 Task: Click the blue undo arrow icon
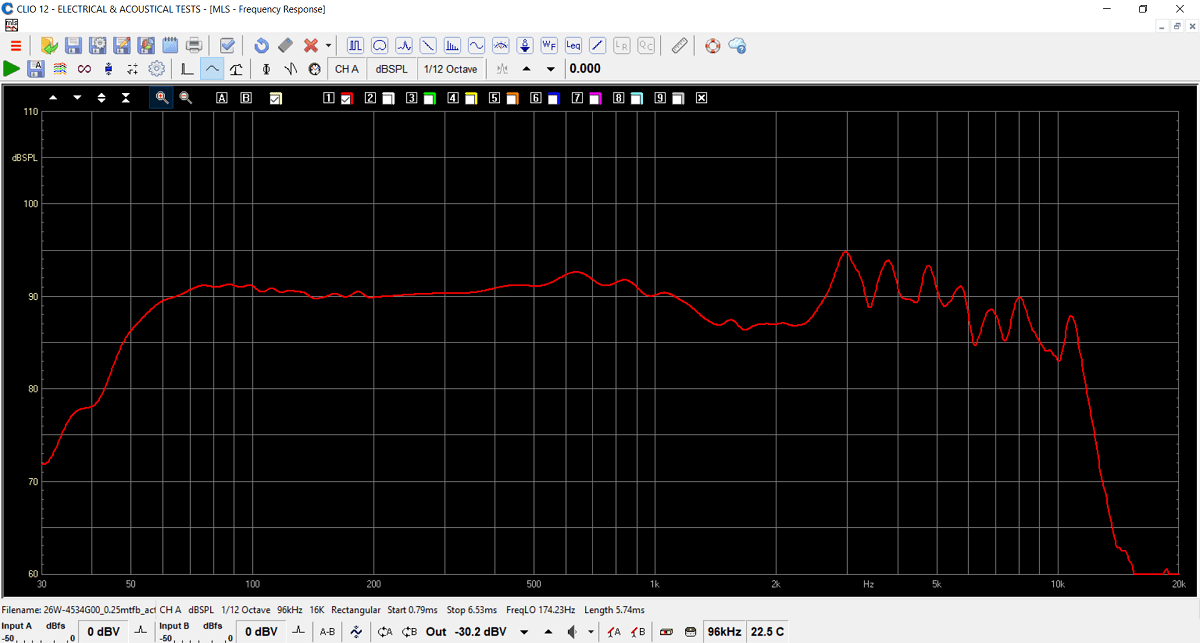[x=261, y=46]
